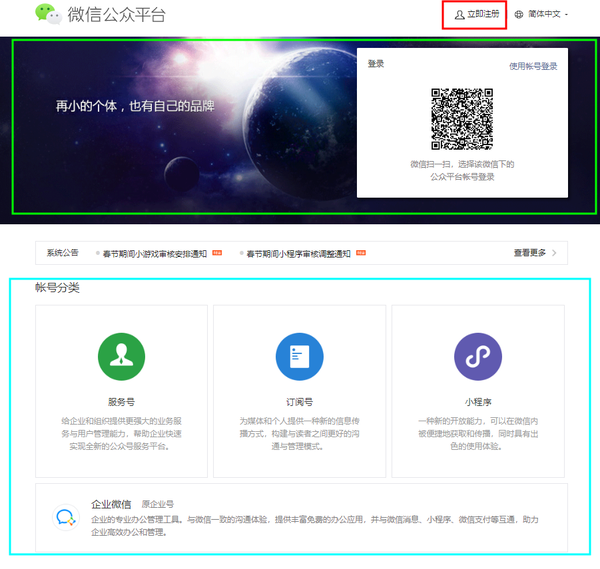This screenshot has width=600, height=569.
Task: Click the 原企业号 label
Action: [158, 504]
